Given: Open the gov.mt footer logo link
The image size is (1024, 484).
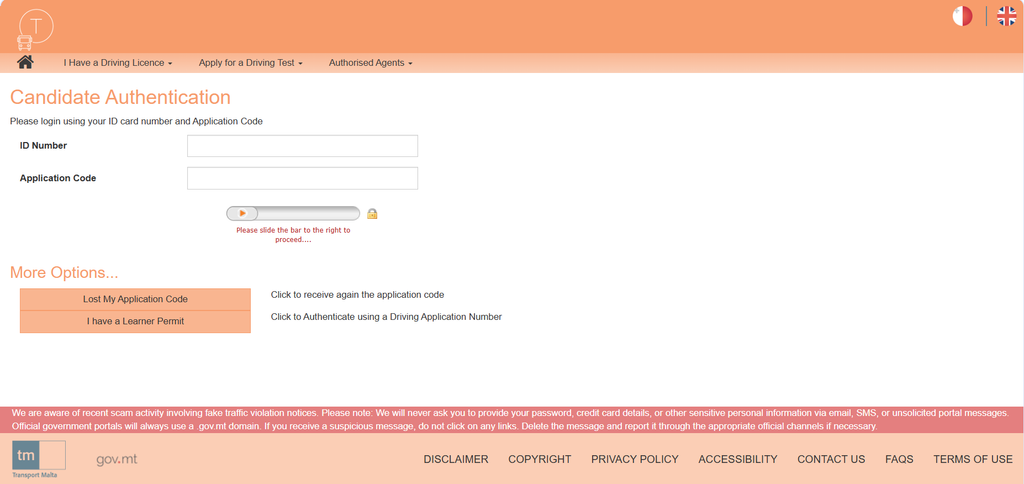Looking at the screenshot, I should click(117, 459).
